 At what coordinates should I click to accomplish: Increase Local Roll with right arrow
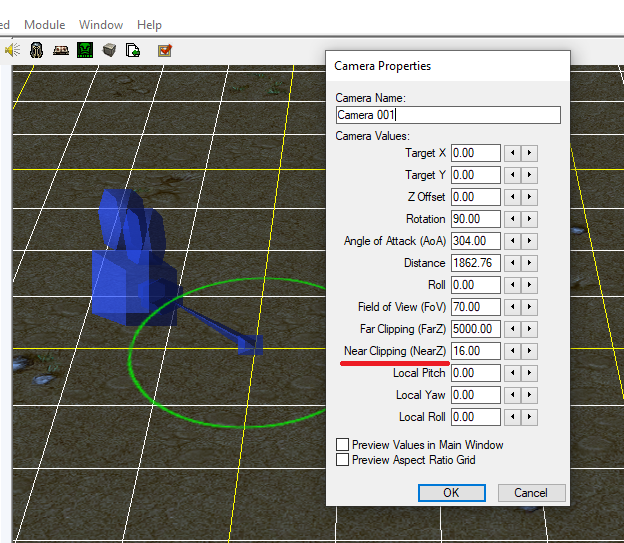[529, 417]
